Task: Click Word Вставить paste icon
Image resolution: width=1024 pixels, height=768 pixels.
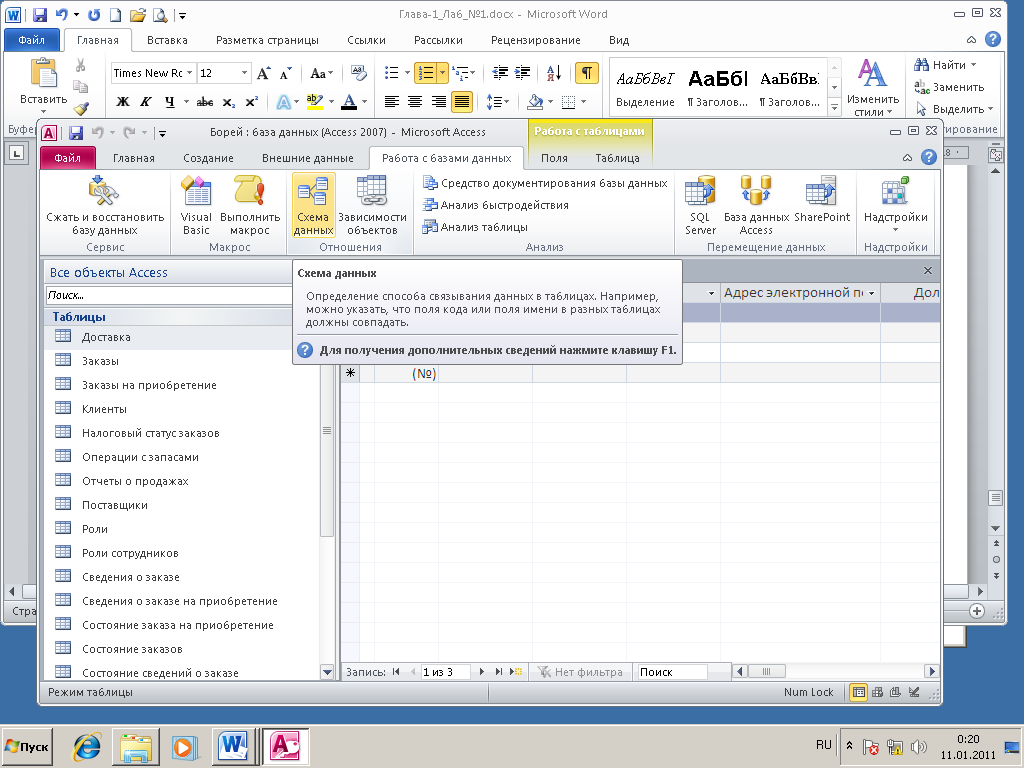Action: pos(44,73)
